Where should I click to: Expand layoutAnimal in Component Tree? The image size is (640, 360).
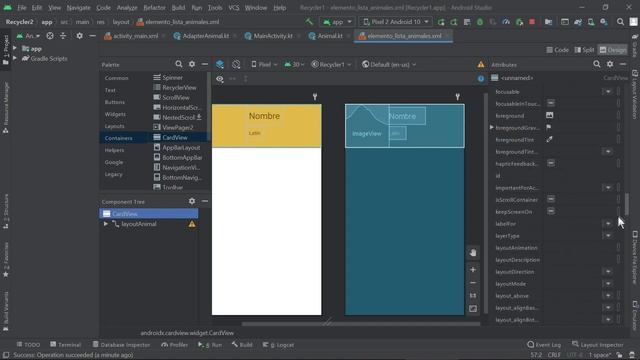(106, 224)
